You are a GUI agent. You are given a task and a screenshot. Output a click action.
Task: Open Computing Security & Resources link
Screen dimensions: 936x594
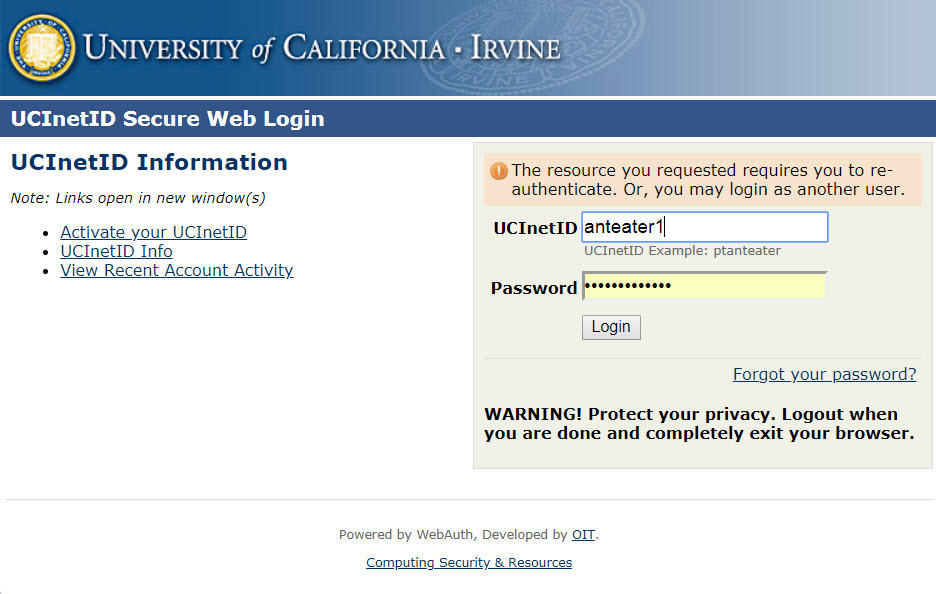tap(469, 562)
